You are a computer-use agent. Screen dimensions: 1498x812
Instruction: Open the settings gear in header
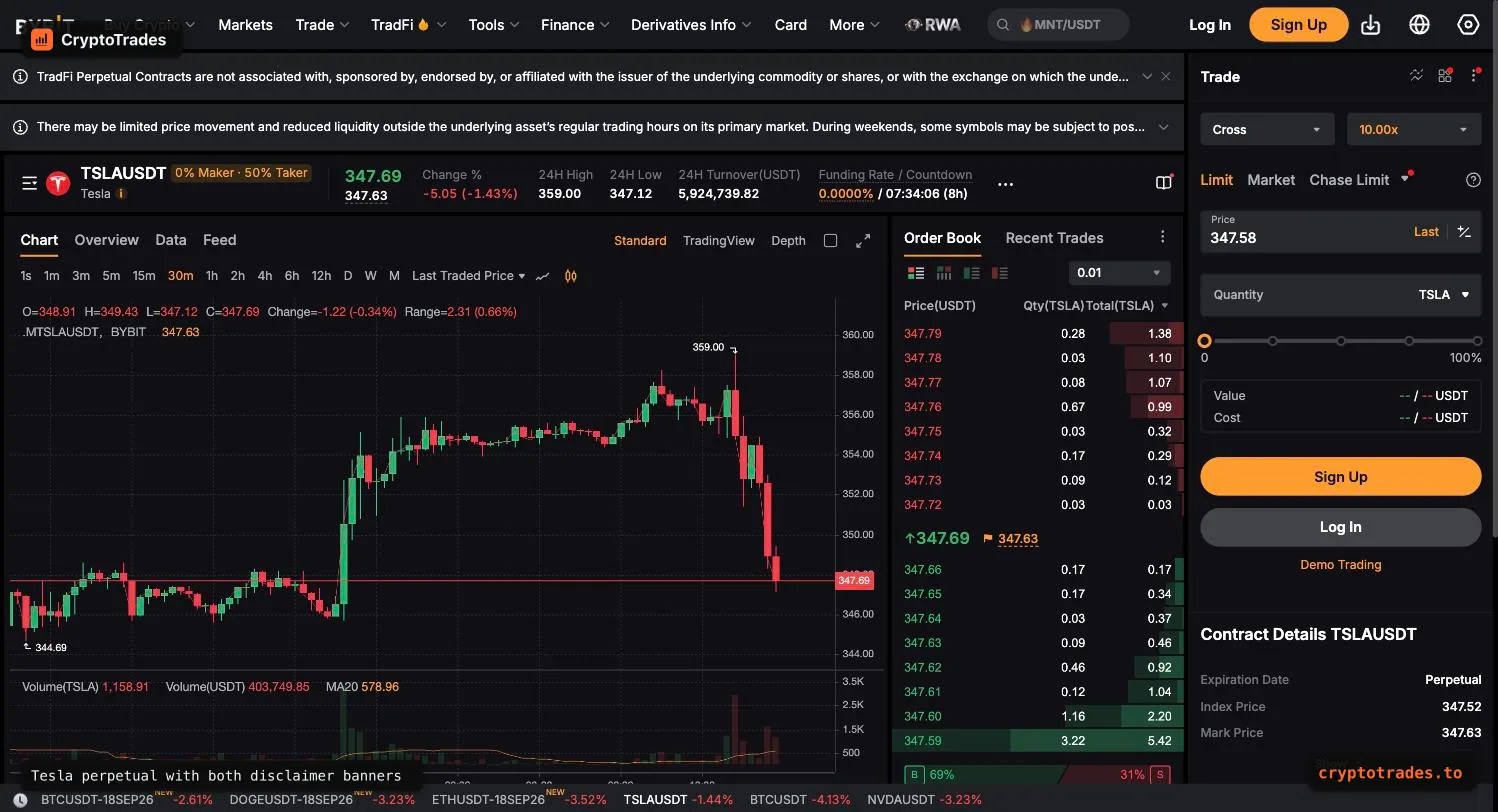[1468, 25]
